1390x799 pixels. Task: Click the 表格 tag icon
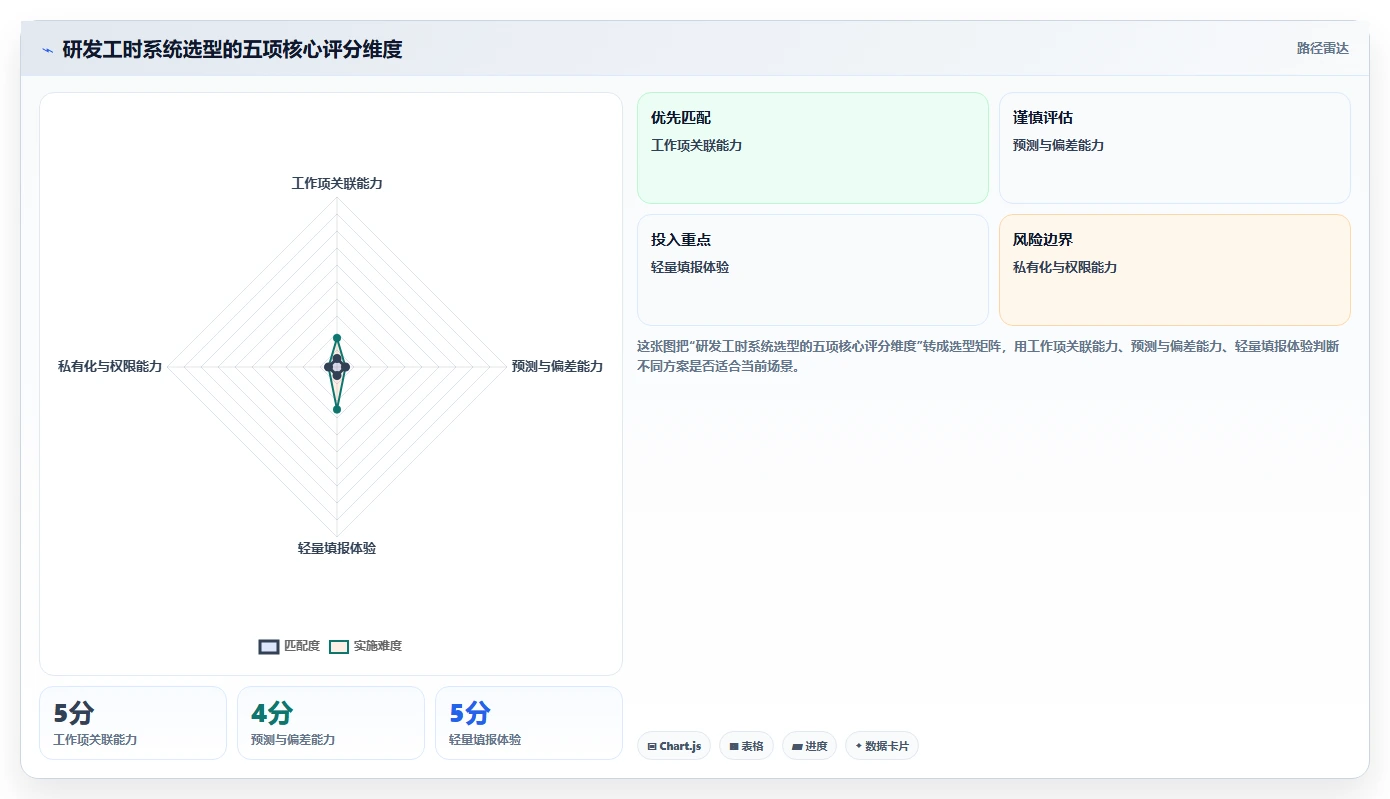coord(733,747)
